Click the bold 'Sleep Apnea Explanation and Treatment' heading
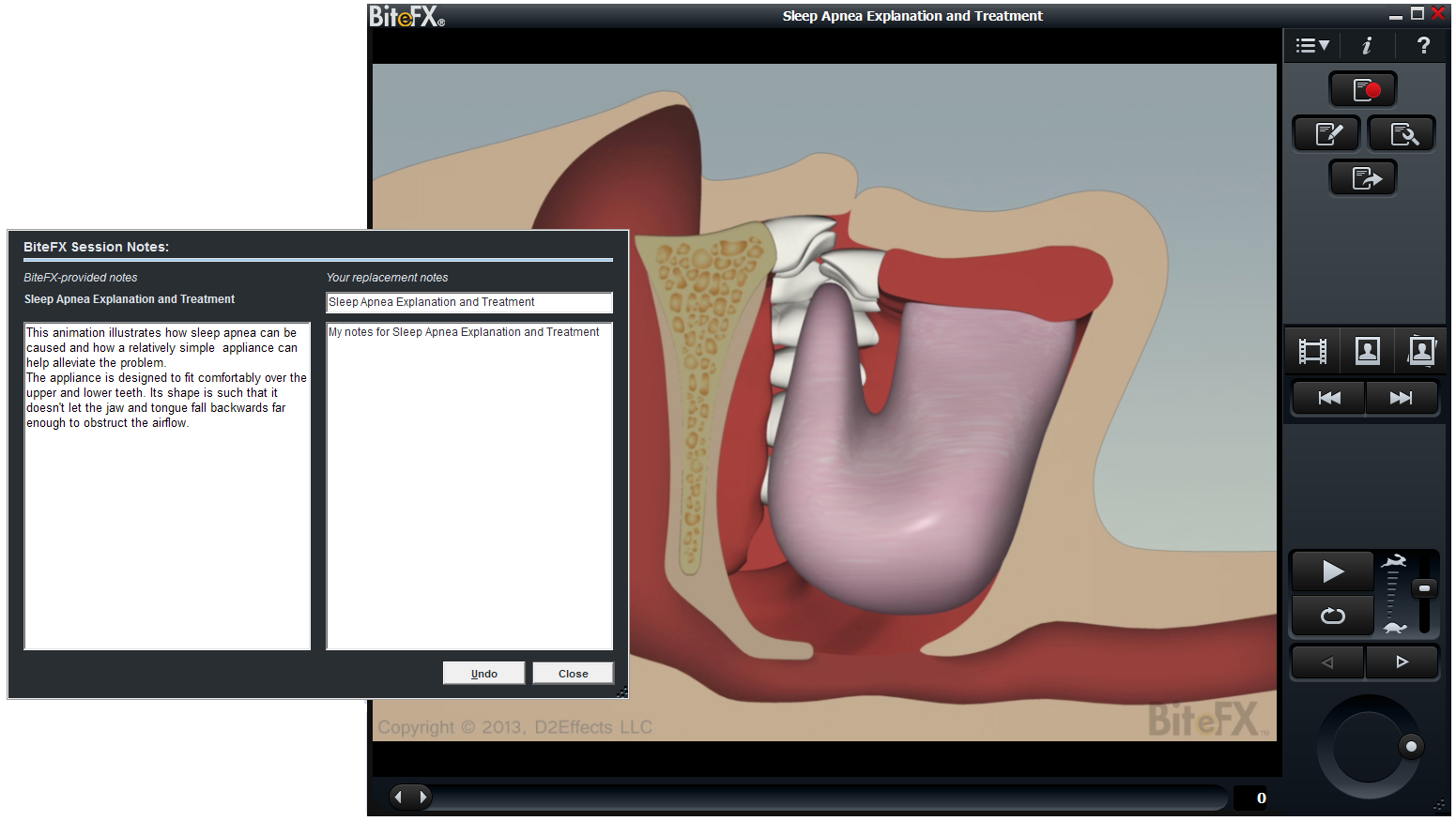This screenshot has height=821, width=1456. click(x=130, y=299)
